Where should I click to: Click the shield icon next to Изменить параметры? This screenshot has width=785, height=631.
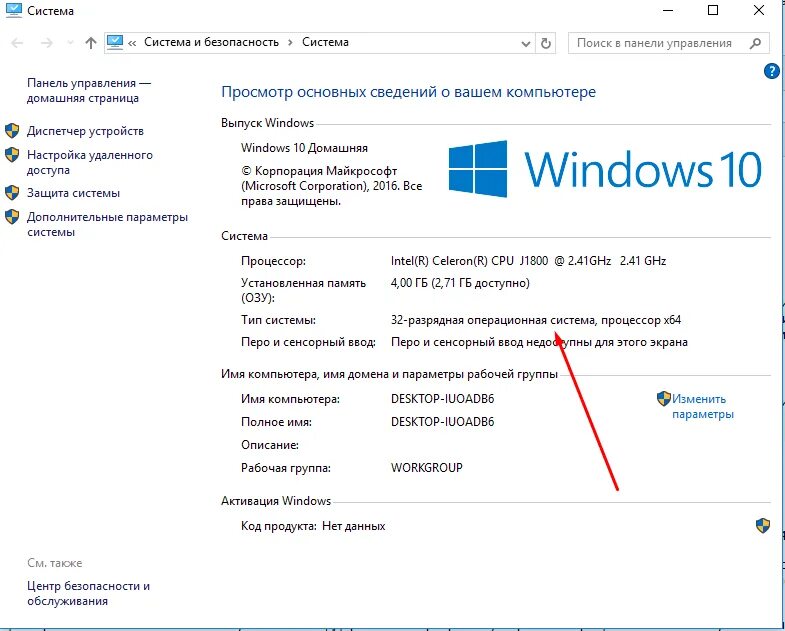click(663, 399)
